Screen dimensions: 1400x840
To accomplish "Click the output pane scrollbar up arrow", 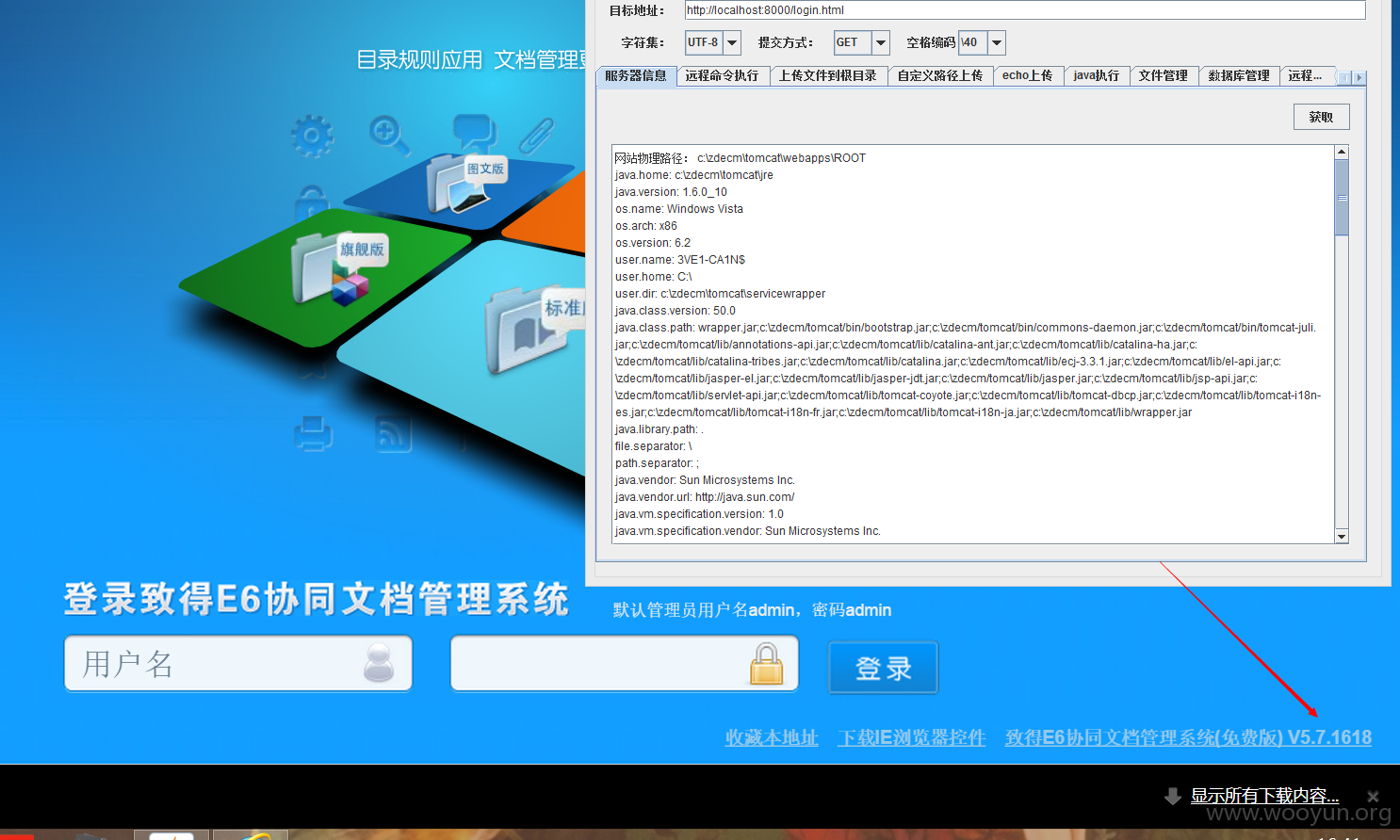I will tap(1342, 152).
